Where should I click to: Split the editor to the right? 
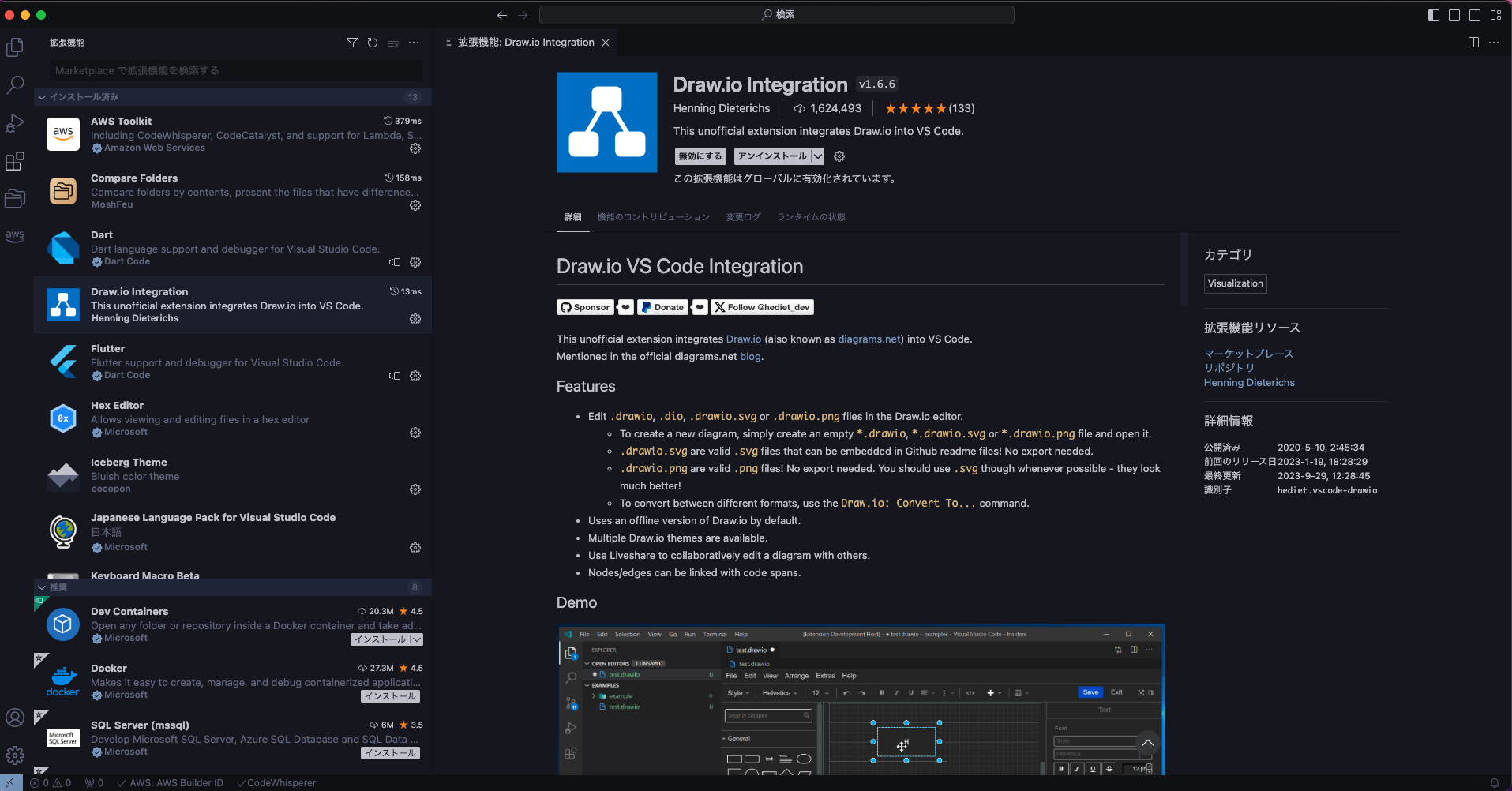[x=1473, y=43]
